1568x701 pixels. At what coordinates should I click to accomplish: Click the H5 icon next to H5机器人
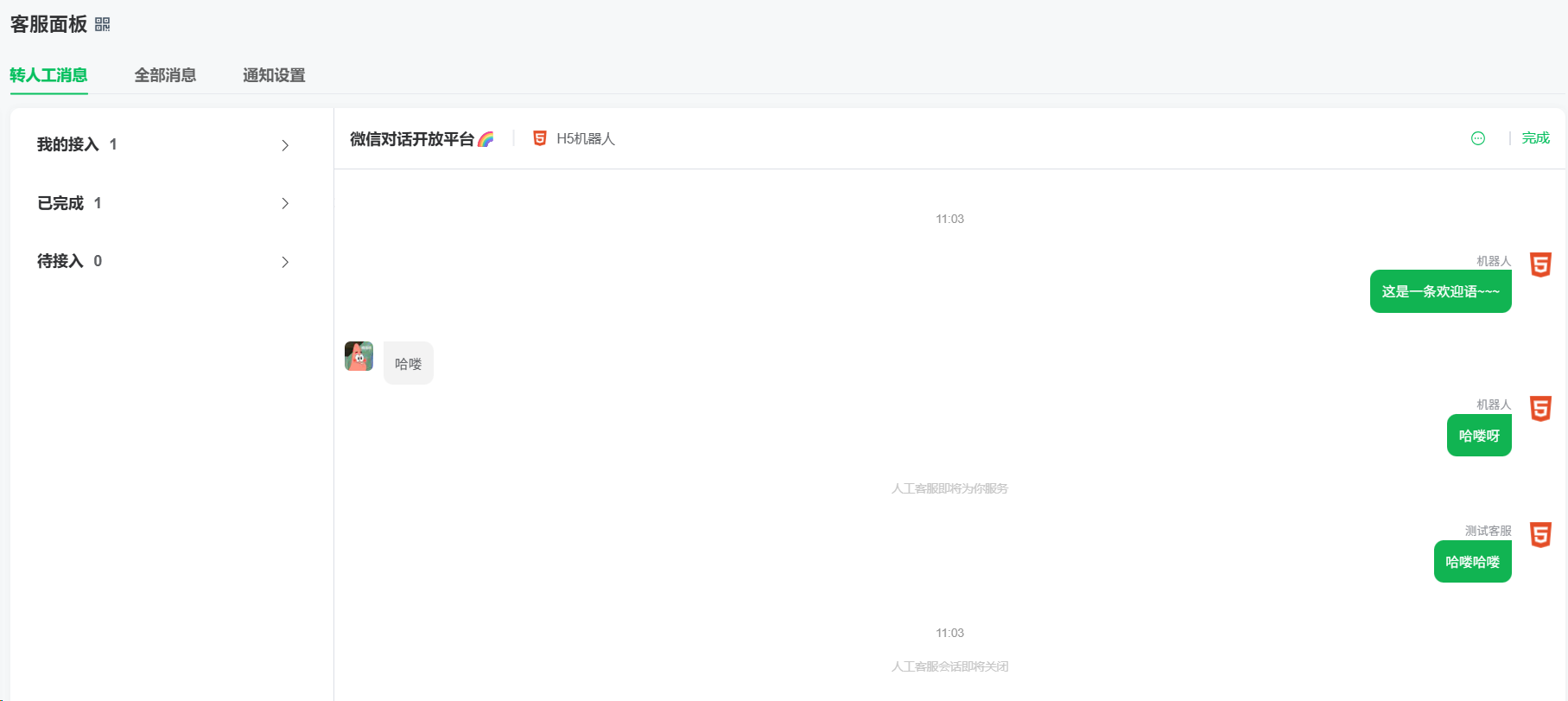tap(540, 138)
